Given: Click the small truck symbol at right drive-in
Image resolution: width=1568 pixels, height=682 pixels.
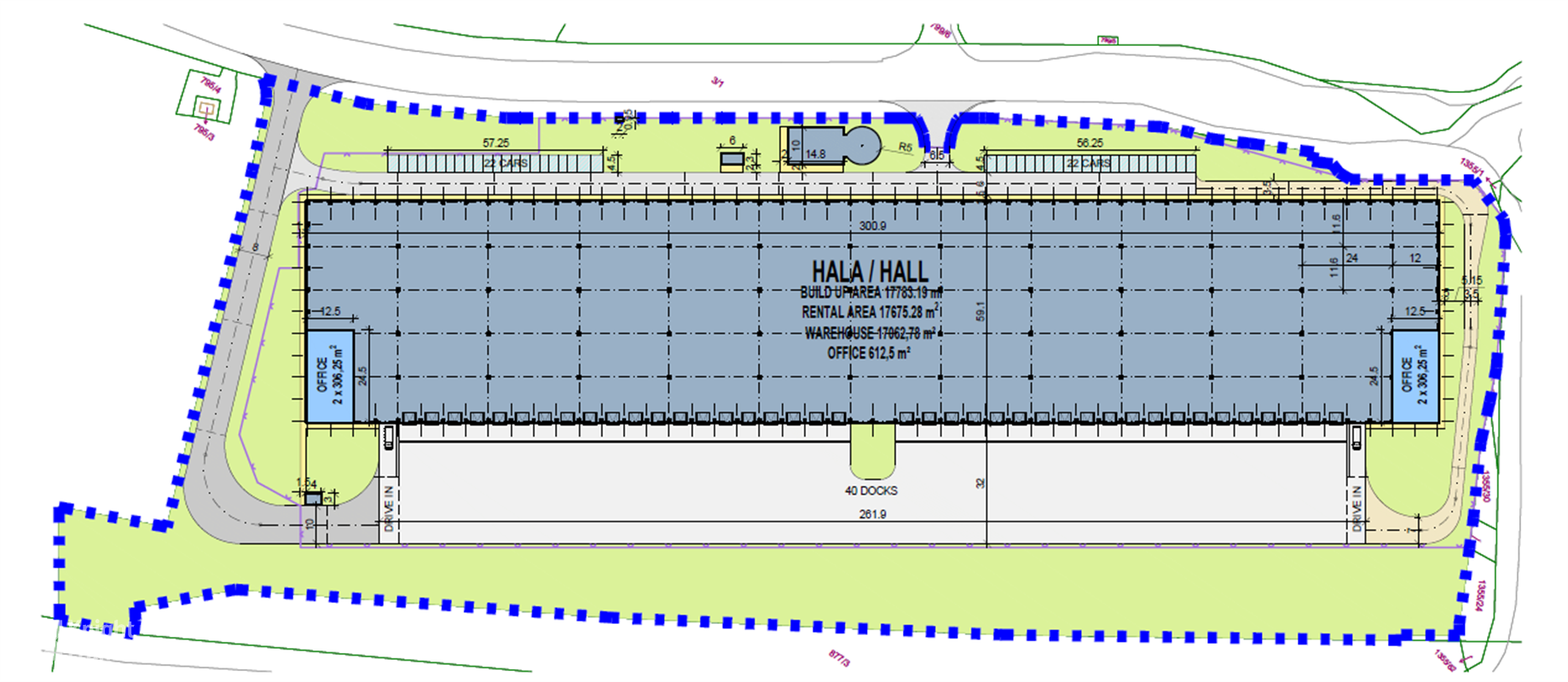Looking at the screenshot, I should [1356, 437].
